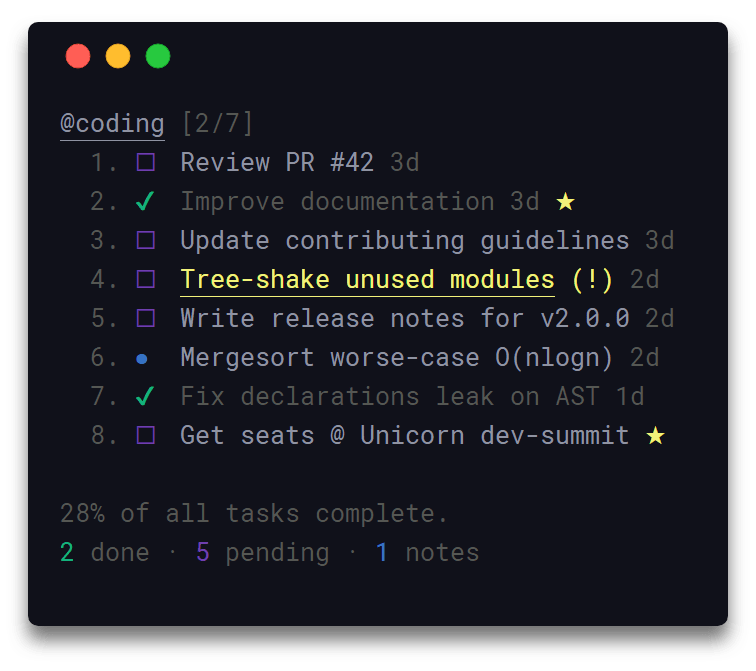Click the [2/7] progress counter
Viewport: 756px width, 671px height.
pos(217,123)
